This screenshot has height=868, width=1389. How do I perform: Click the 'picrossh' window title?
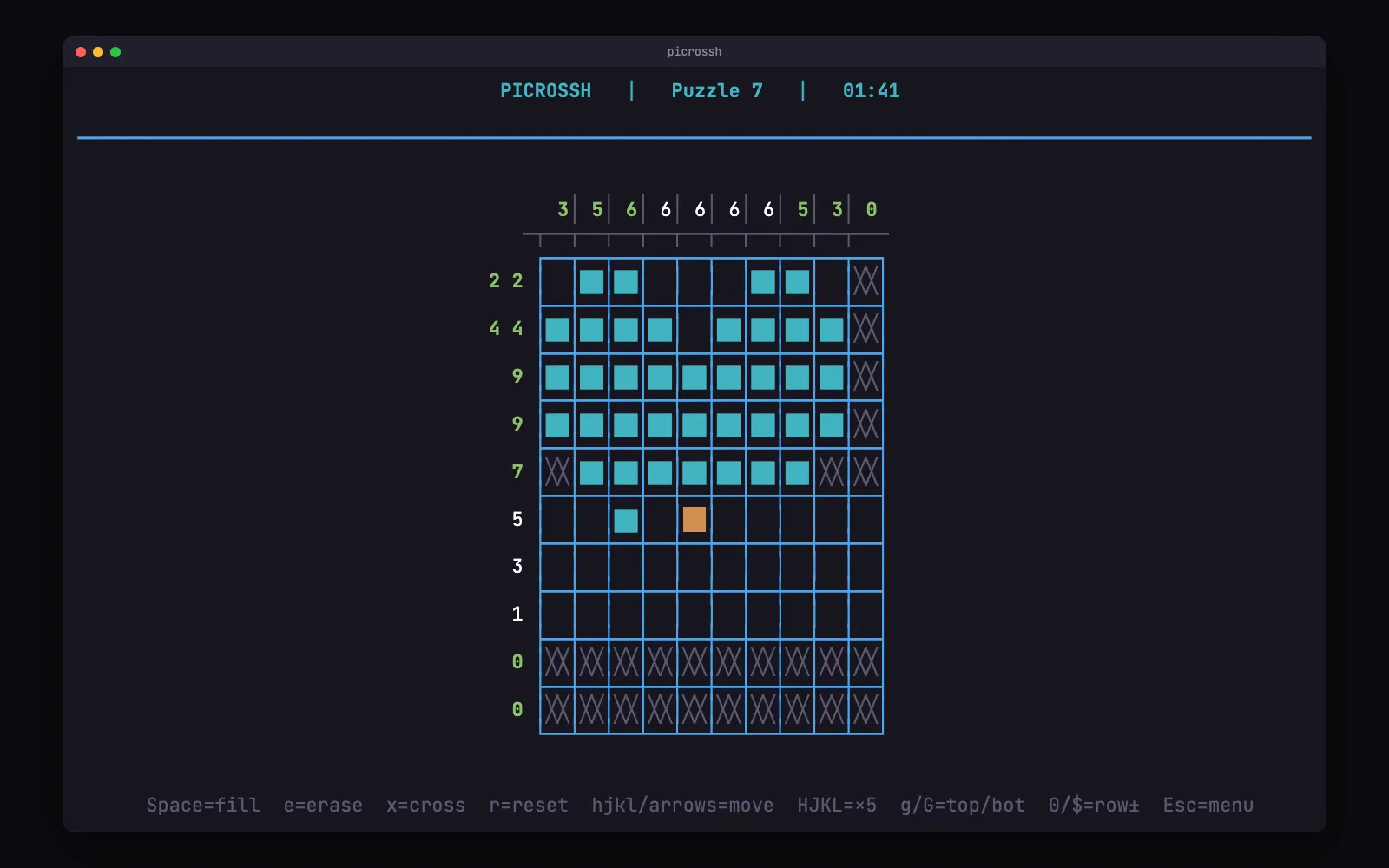[694, 52]
